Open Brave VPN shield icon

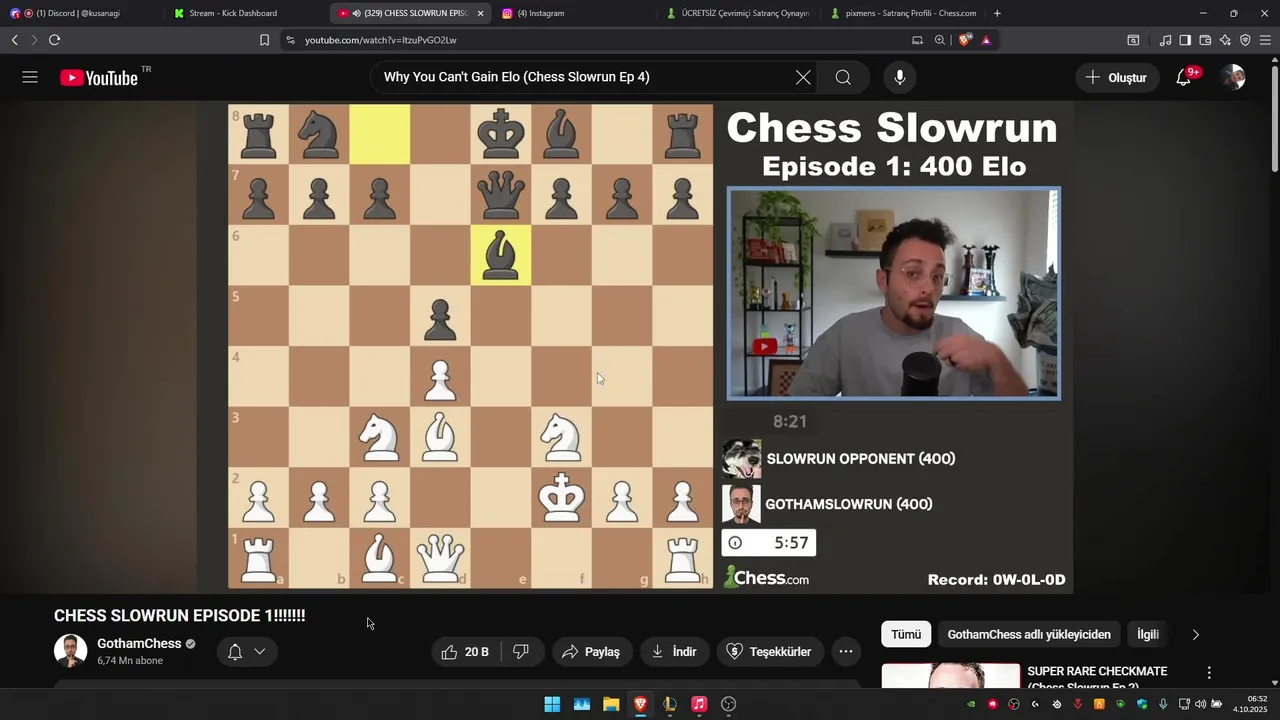click(x=1245, y=40)
